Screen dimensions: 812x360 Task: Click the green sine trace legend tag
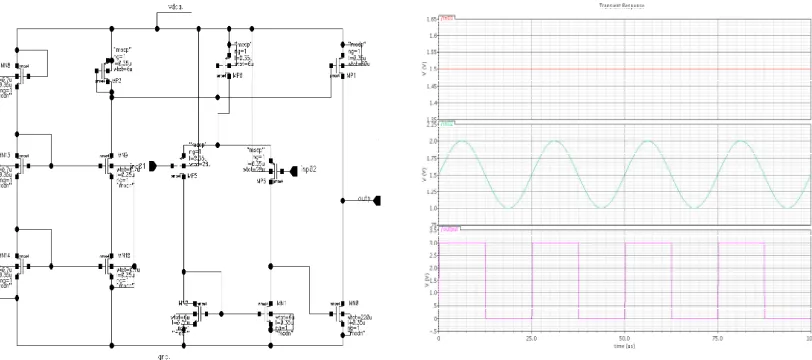446,124
